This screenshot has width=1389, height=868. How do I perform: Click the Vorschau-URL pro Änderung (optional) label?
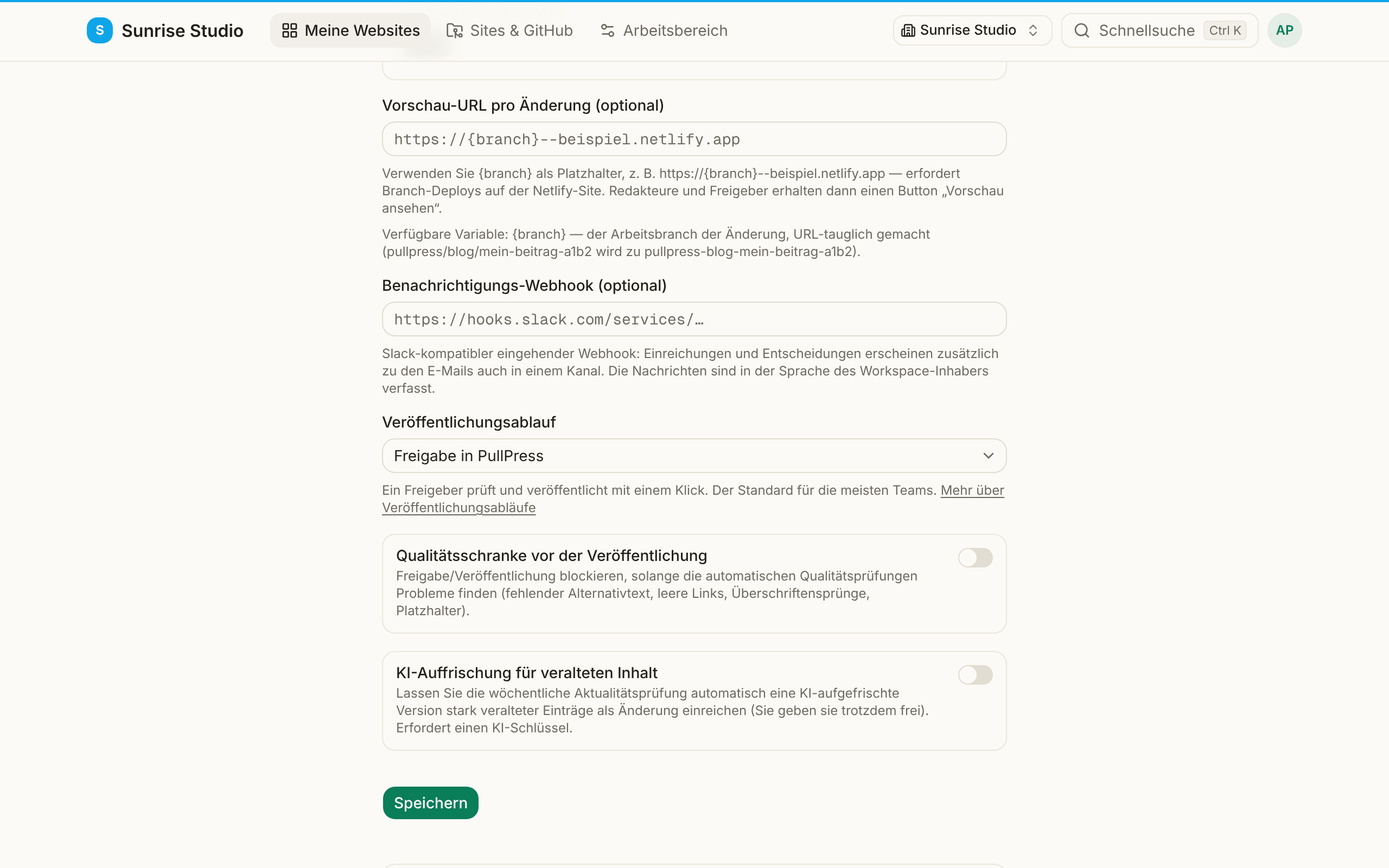point(523,105)
